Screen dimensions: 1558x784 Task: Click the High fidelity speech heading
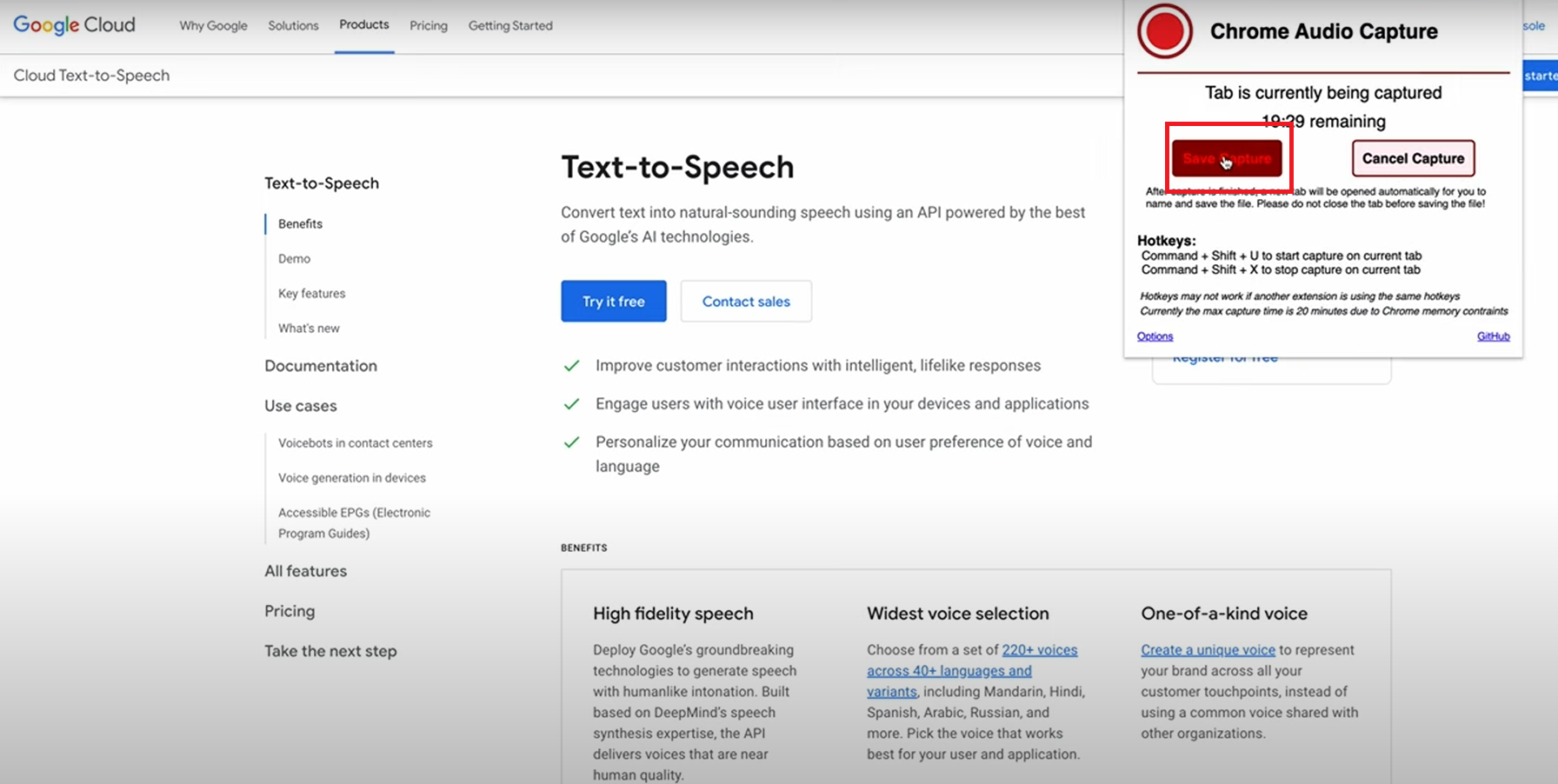pyautogui.click(x=673, y=614)
